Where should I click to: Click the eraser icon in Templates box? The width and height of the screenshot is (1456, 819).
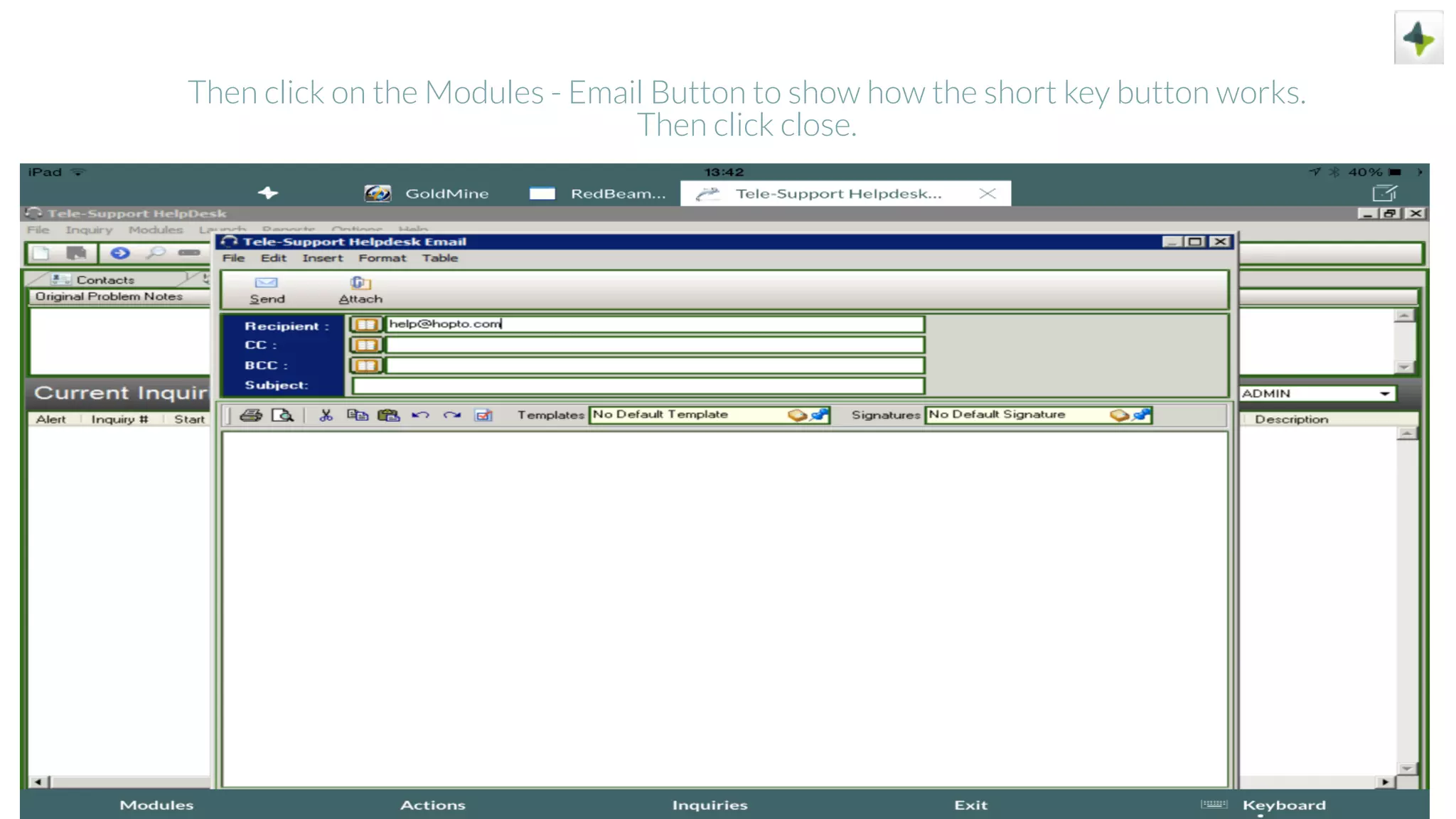pyautogui.click(x=797, y=415)
